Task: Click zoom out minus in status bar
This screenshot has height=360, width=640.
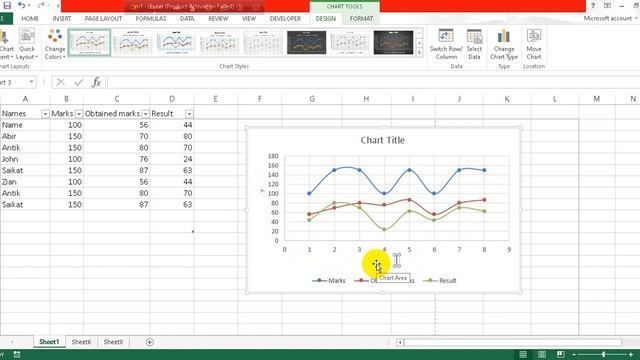Action: coord(574,355)
